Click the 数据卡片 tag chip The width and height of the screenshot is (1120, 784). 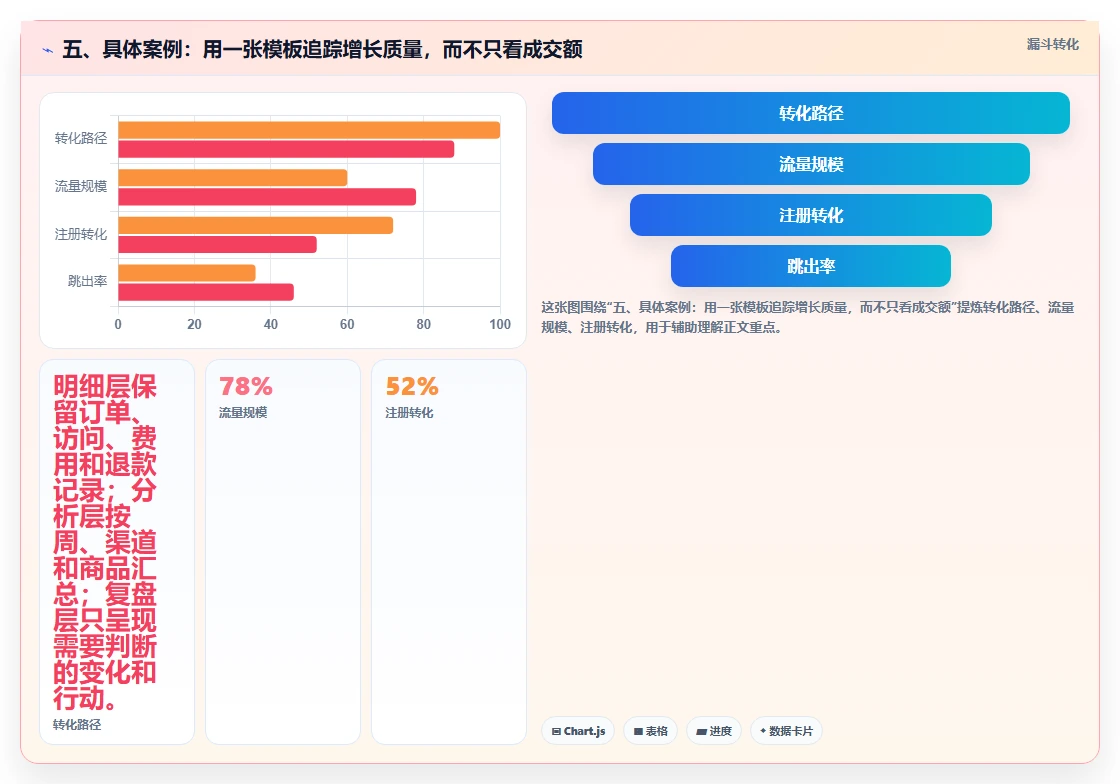pyautogui.click(x=786, y=731)
